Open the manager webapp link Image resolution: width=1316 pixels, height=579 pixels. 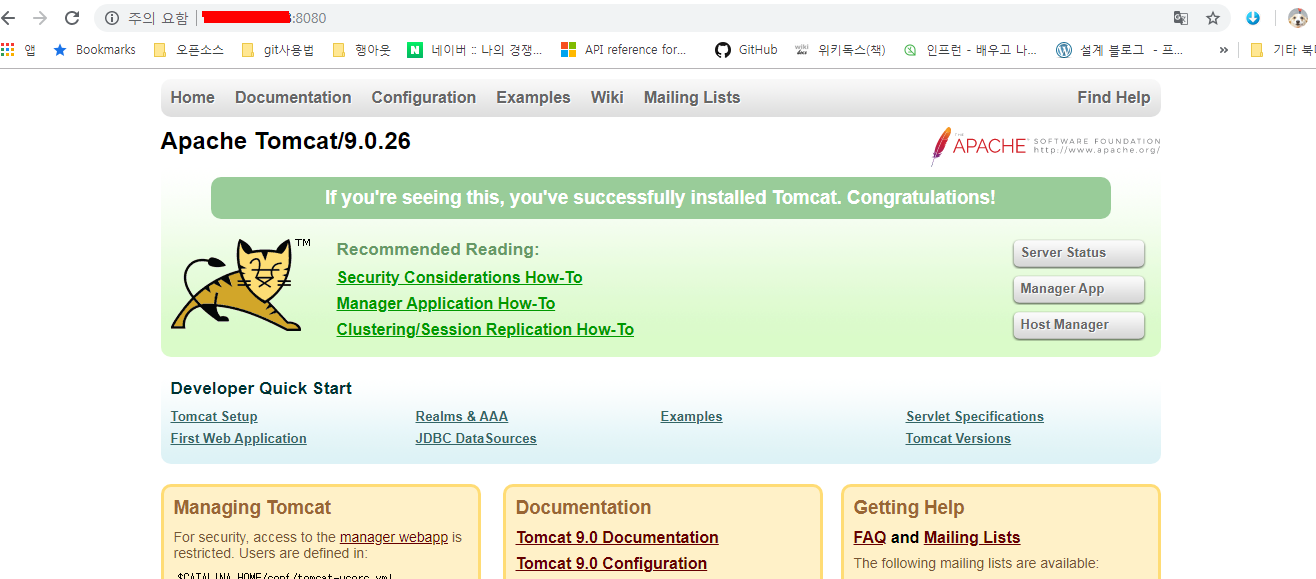[x=394, y=537]
